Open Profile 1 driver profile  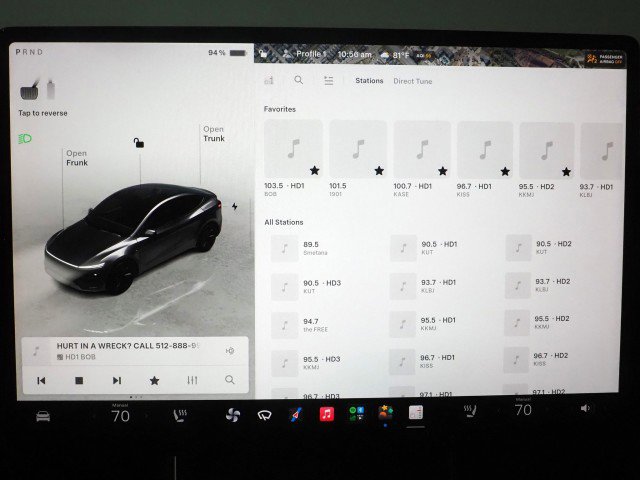(304, 54)
